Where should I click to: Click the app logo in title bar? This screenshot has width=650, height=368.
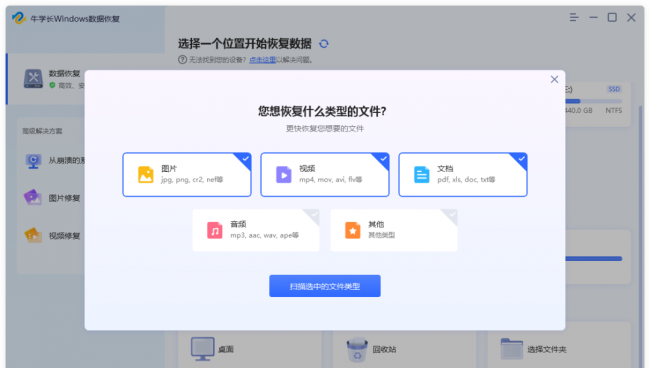pyautogui.click(x=19, y=18)
